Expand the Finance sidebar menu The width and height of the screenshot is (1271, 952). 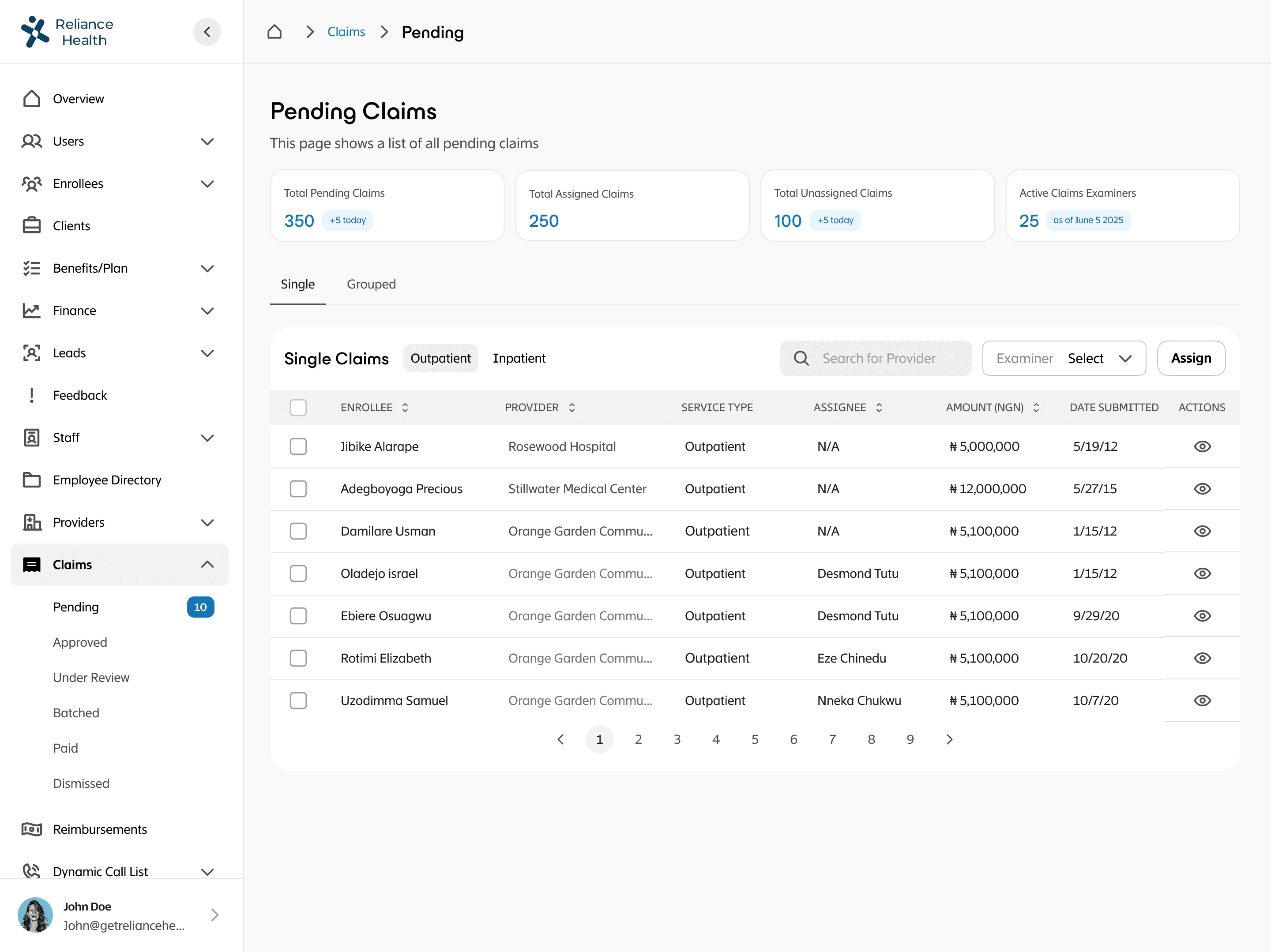click(x=207, y=311)
